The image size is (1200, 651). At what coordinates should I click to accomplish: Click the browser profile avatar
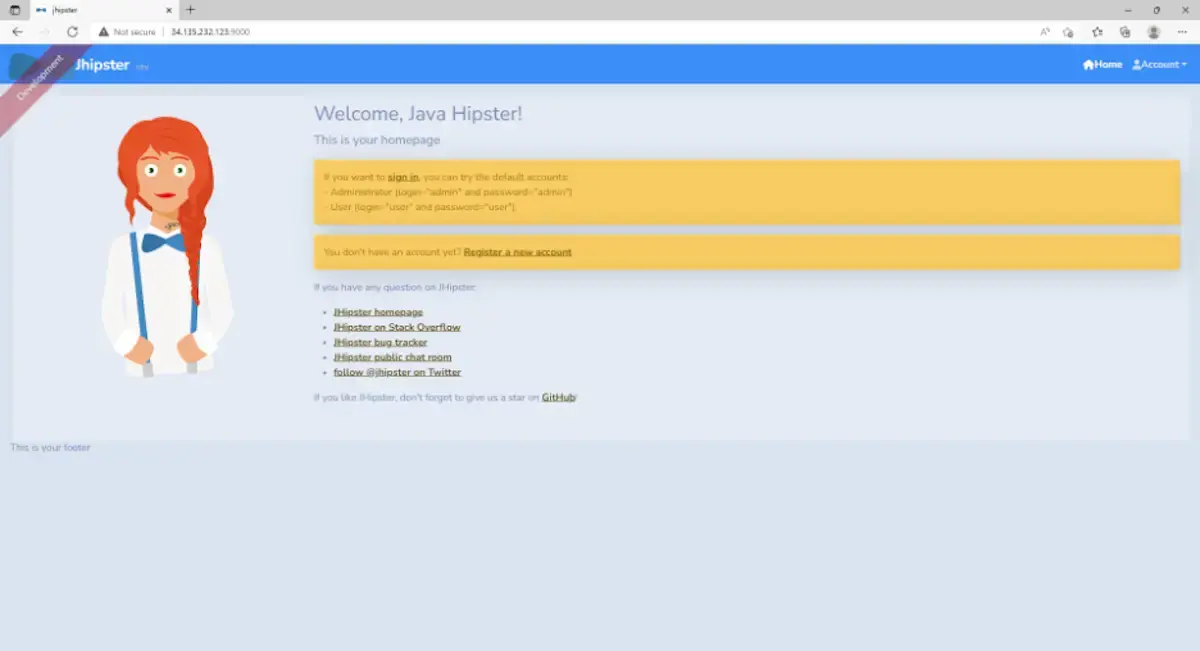pyautogui.click(x=1153, y=32)
